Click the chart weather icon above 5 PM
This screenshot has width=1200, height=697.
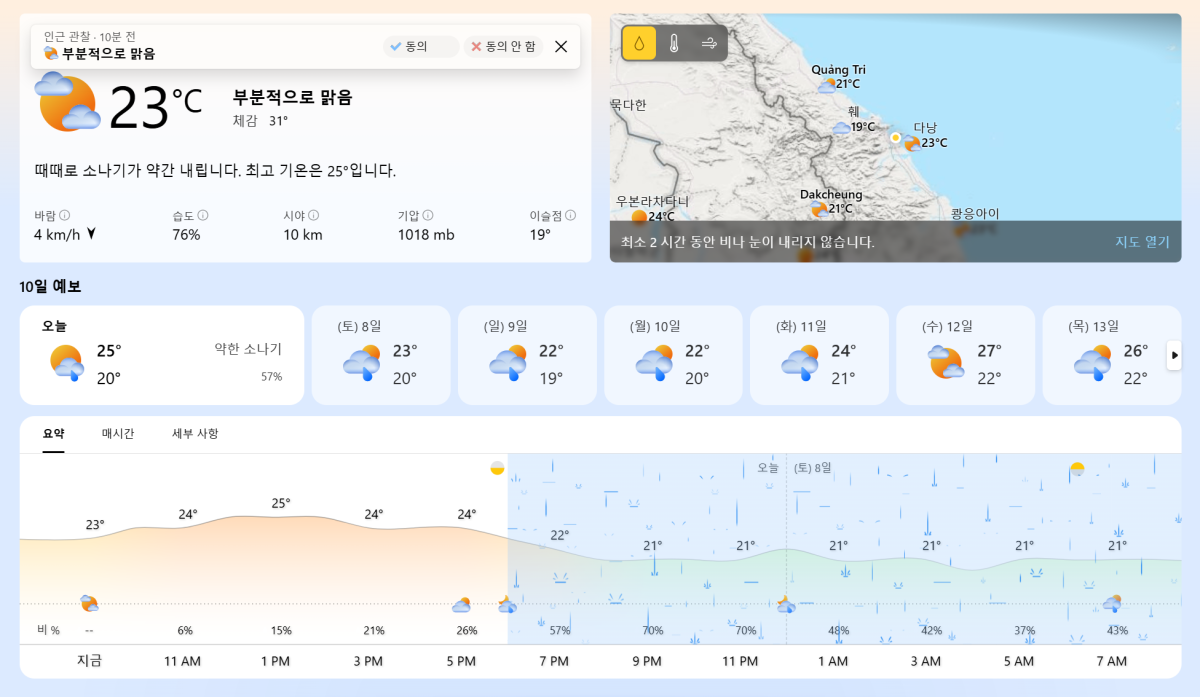(x=461, y=604)
